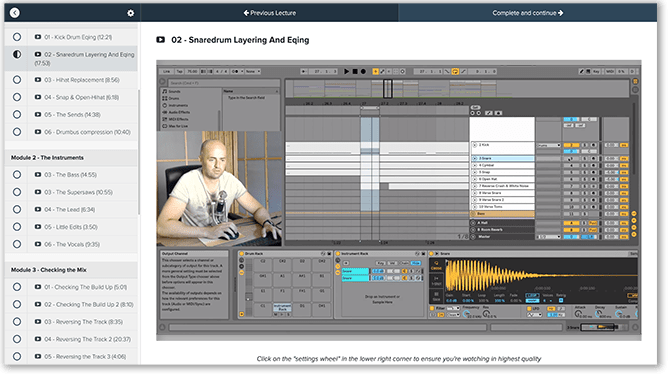Mark 01 - Checking The Build Up circle
Screen dimensions: 672x378
point(17,287)
